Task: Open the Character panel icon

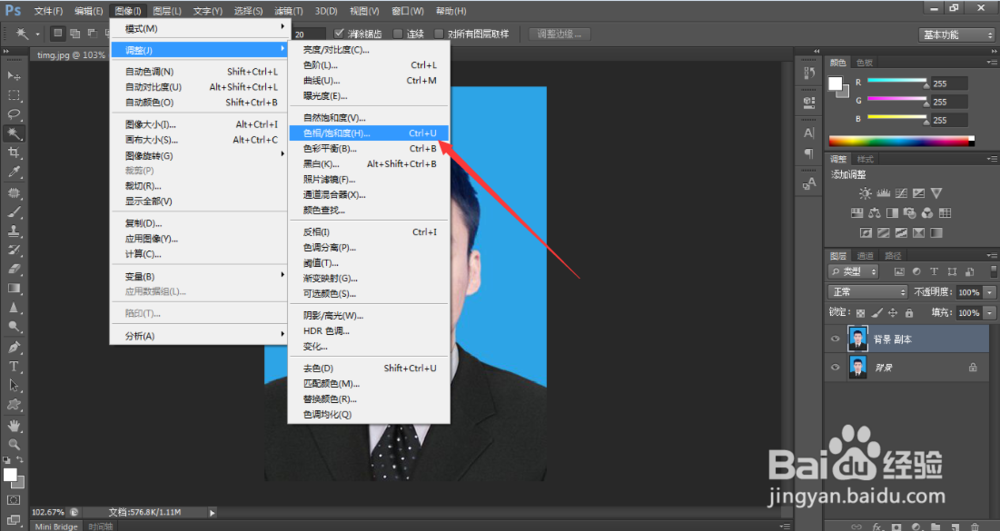Action: point(809,133)
